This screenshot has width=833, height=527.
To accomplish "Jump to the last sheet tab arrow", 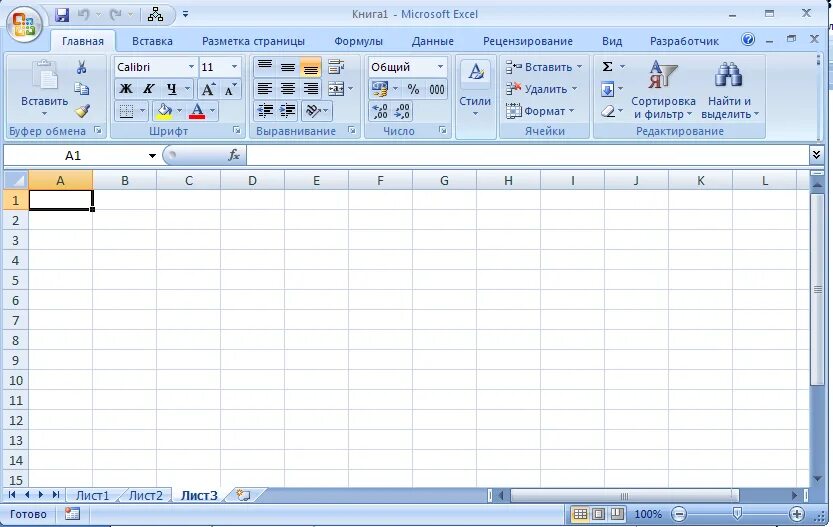I will pyautogui.click(x=56, y=495).
